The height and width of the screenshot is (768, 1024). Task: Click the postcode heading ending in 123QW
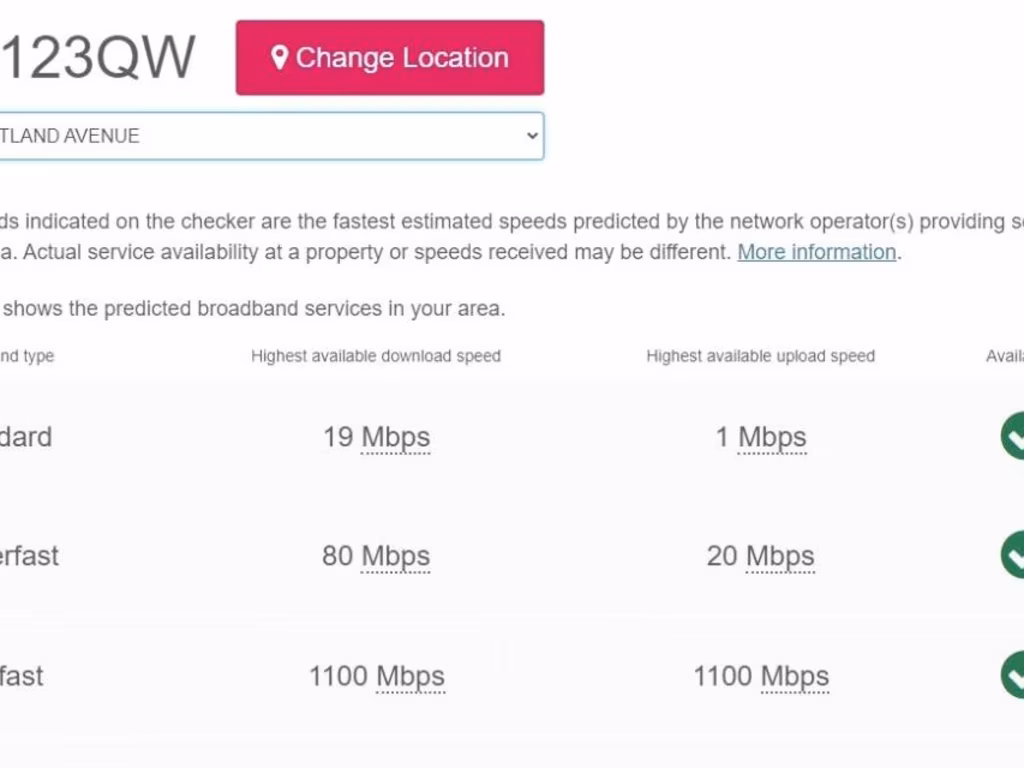click(98, 58)
